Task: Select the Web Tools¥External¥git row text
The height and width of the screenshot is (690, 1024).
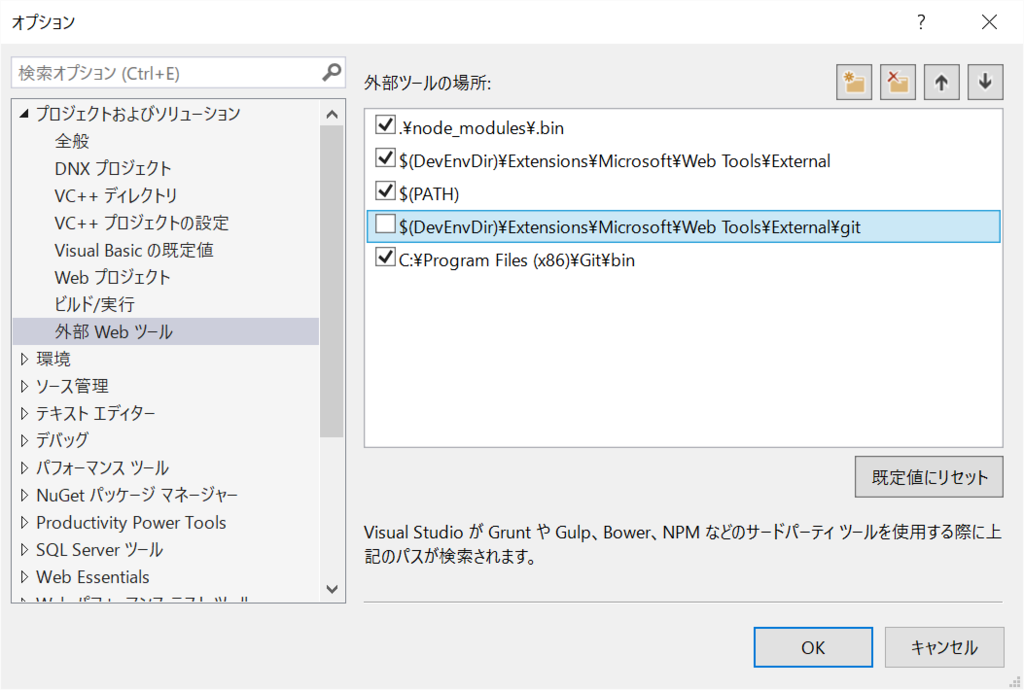Action: coord(630,227)
